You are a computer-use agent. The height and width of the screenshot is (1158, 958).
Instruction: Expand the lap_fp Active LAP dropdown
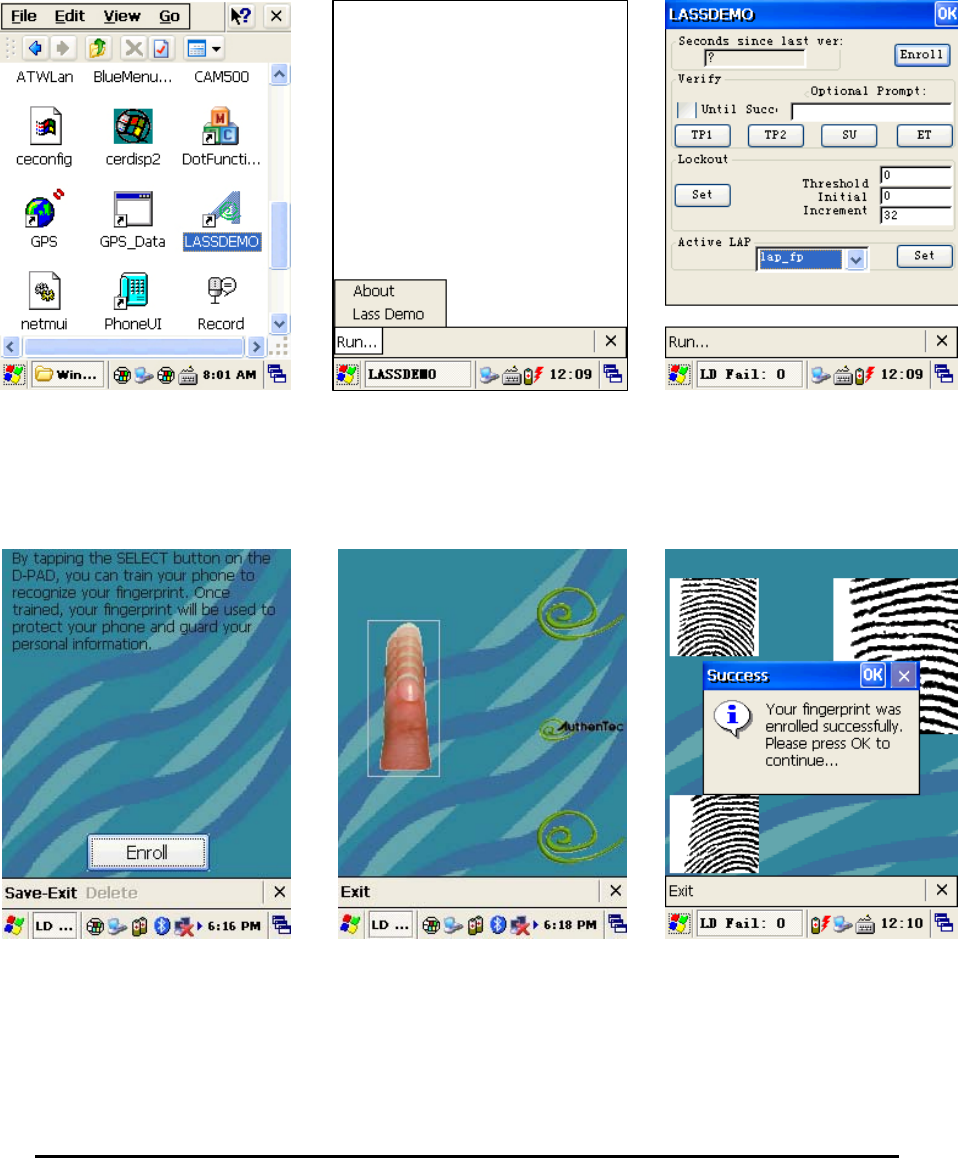[855, 259]
